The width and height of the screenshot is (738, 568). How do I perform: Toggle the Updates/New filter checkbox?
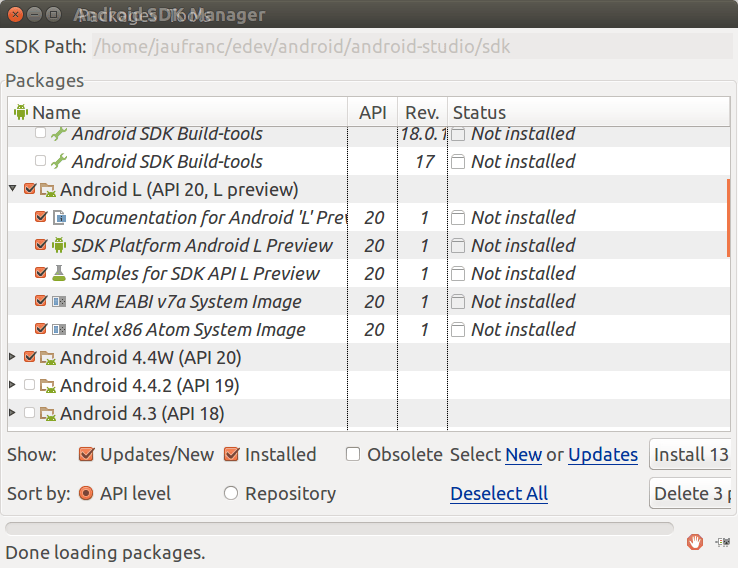click(86, 454)
